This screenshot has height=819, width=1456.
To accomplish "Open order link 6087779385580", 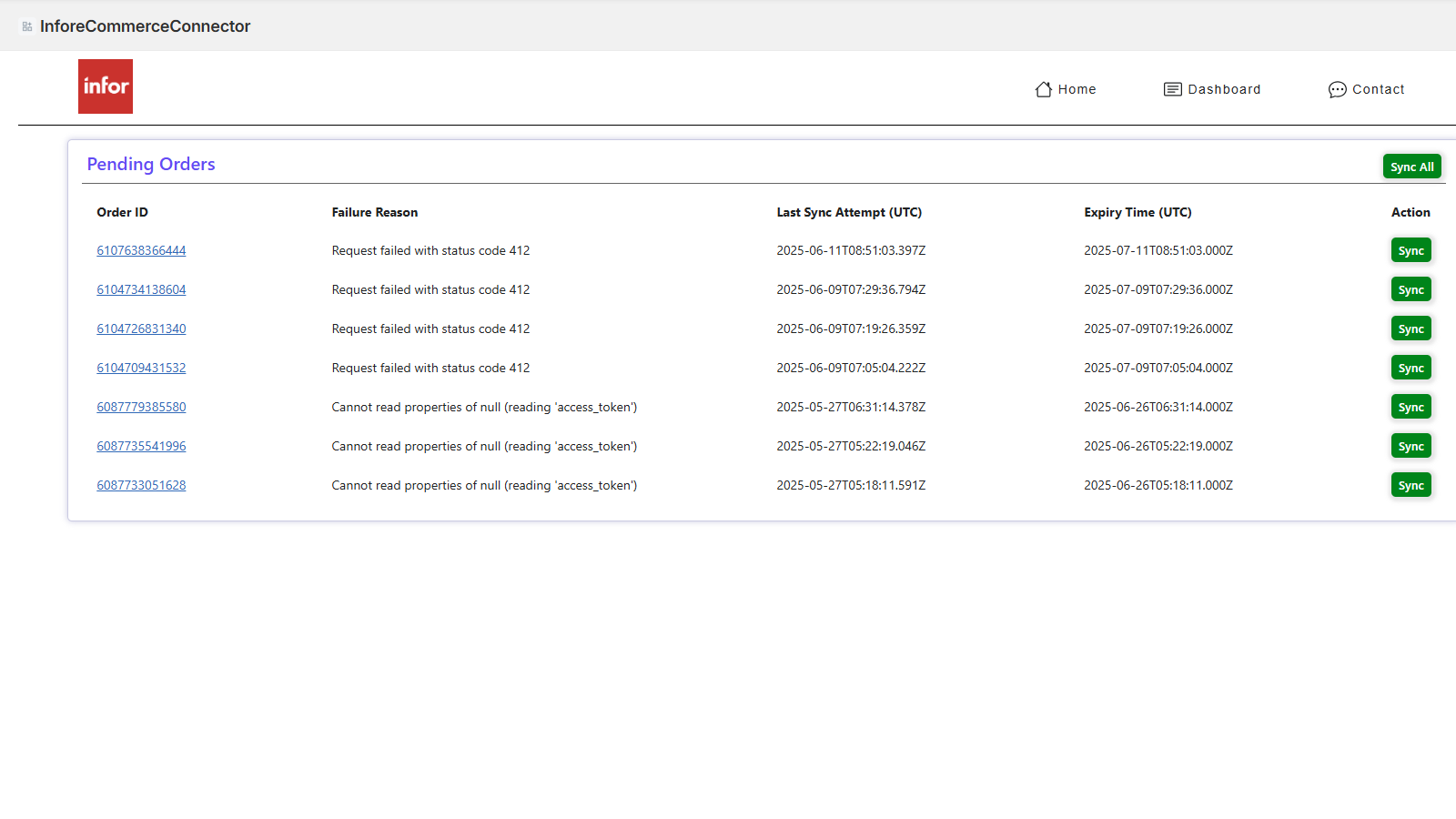I will [141, 407].
